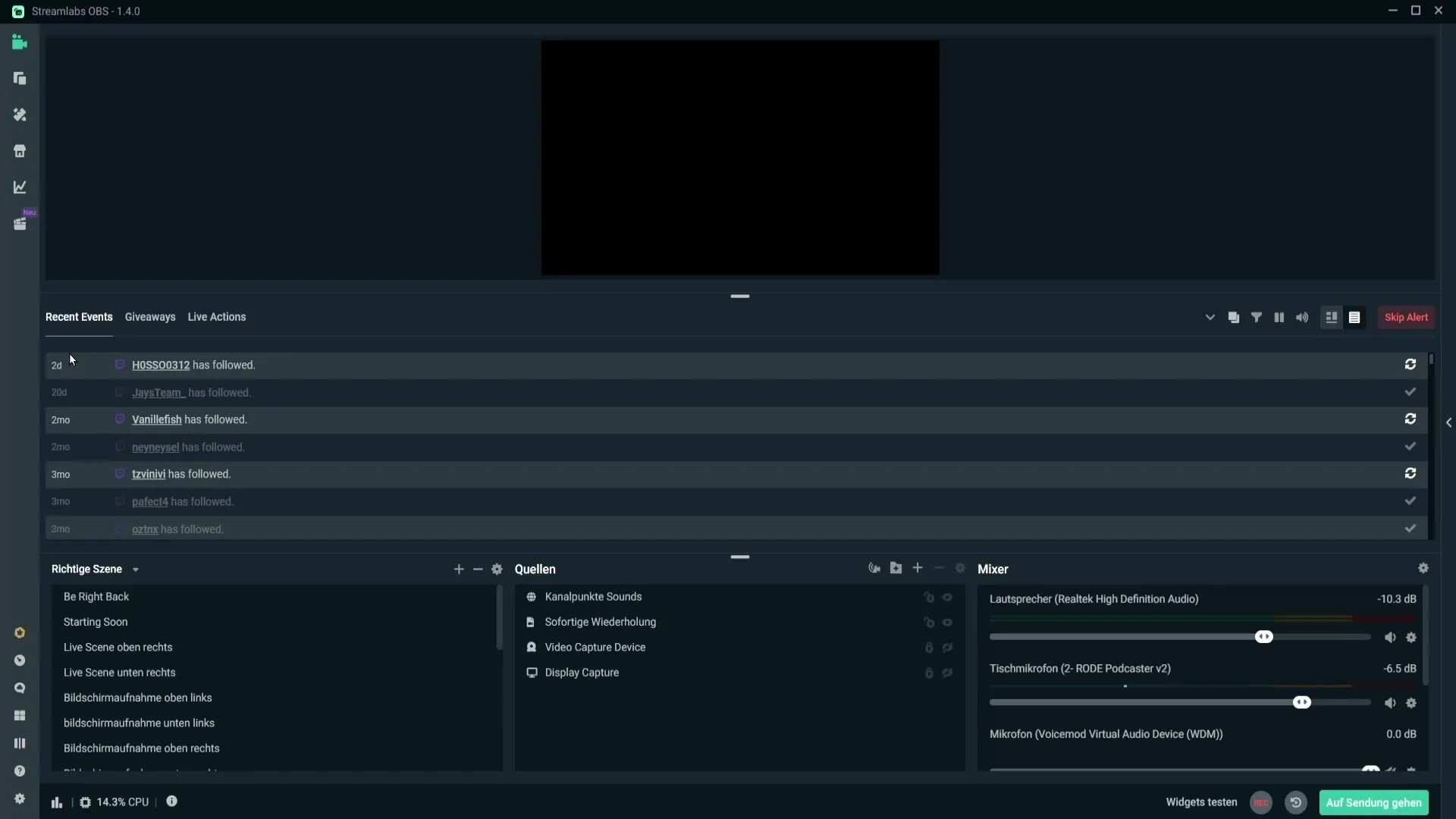Replay the H0SSO0312 follow alert
The width and height of the screenshot is (1456, 819).
tap(1410, 365)
